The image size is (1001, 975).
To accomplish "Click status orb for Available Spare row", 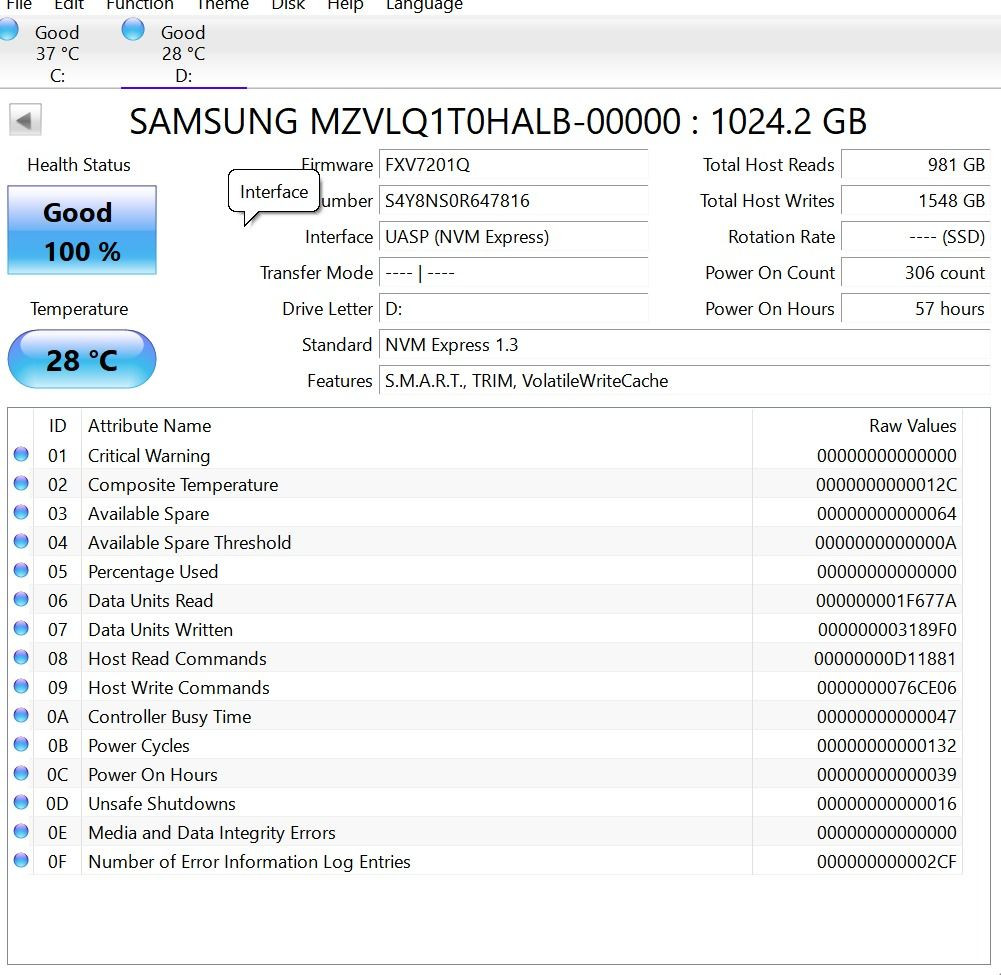I will point(21,512).
